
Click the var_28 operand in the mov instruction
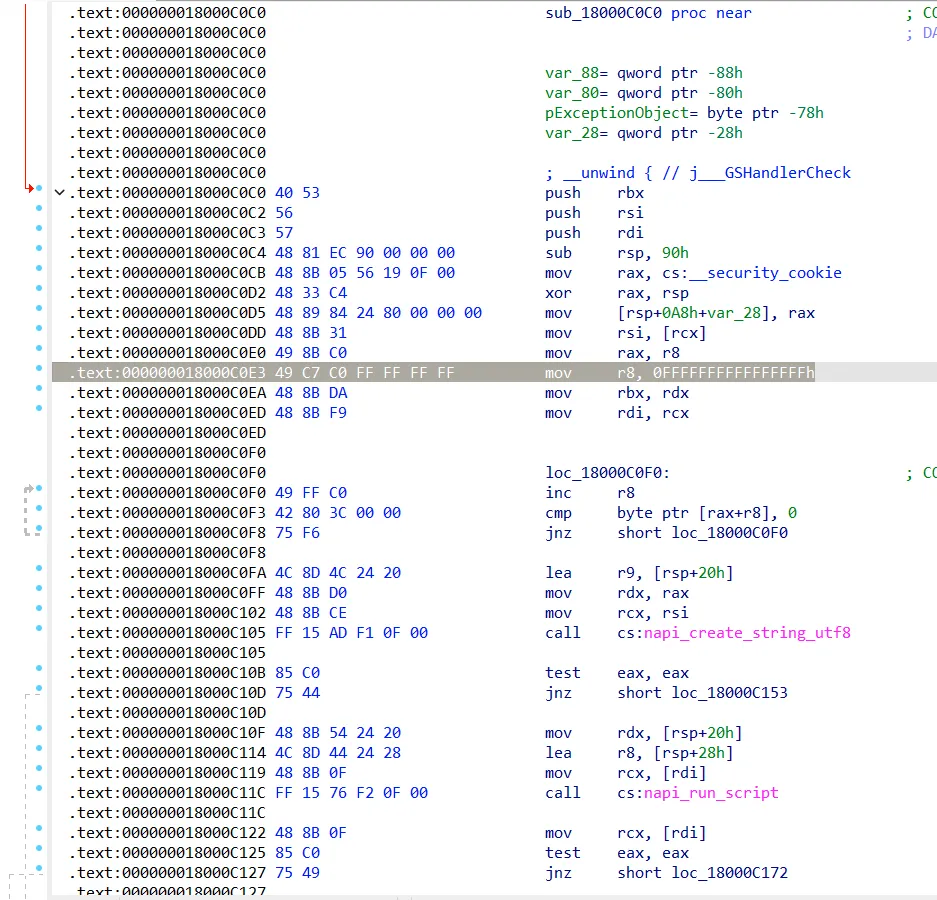tap(738, 313)
